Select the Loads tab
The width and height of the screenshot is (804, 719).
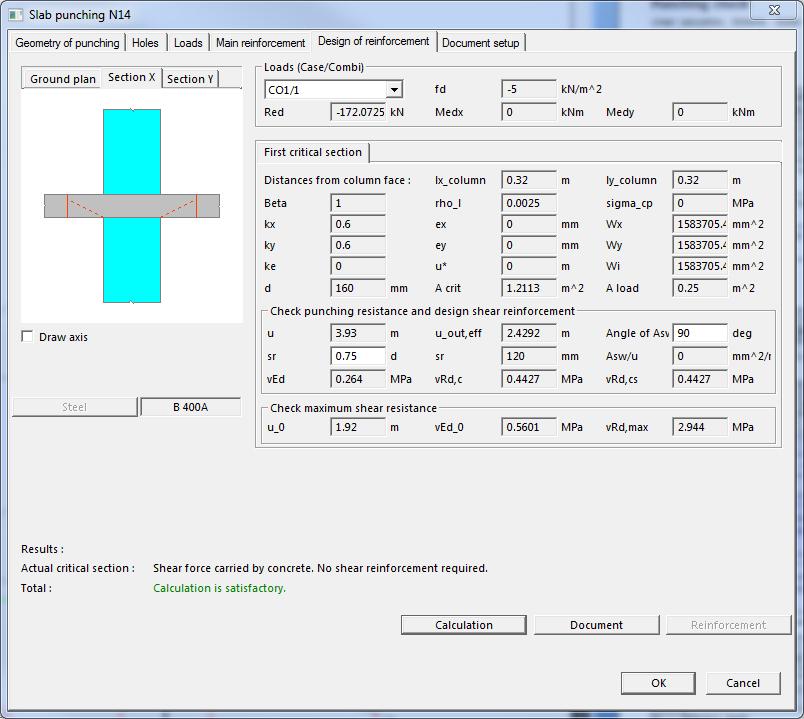pos(188,43)
